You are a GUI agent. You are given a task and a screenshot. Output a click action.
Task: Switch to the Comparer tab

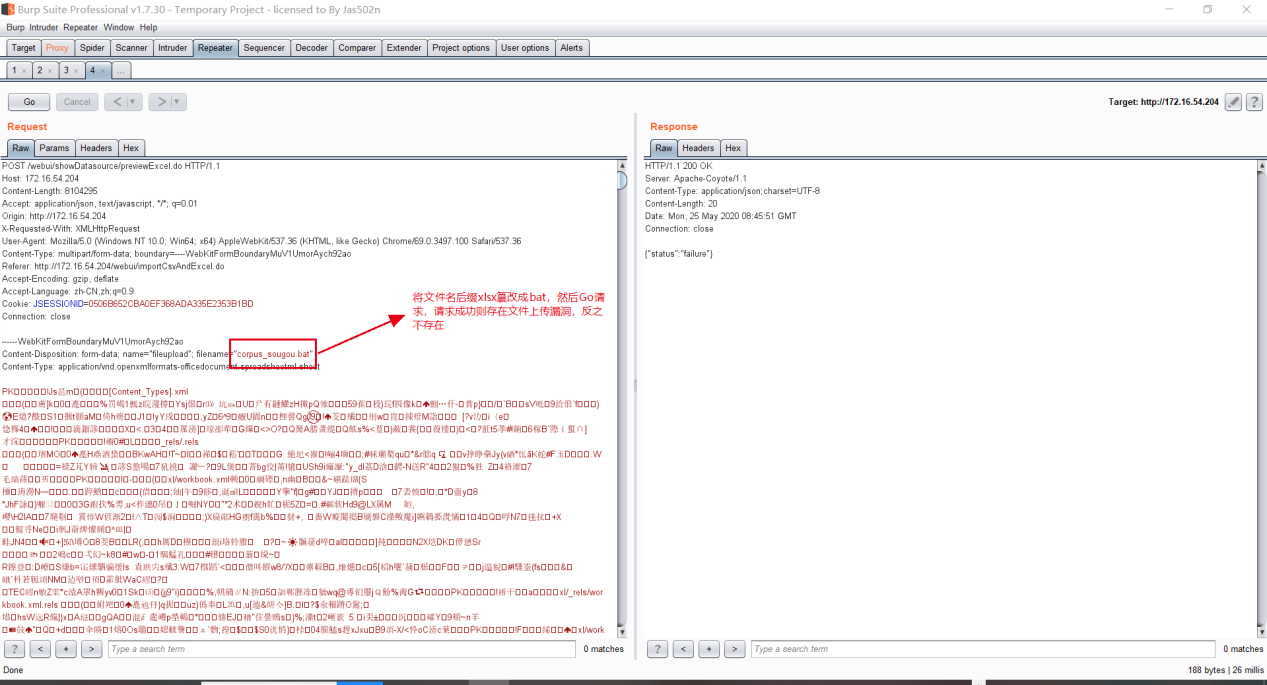coord(357,48)
